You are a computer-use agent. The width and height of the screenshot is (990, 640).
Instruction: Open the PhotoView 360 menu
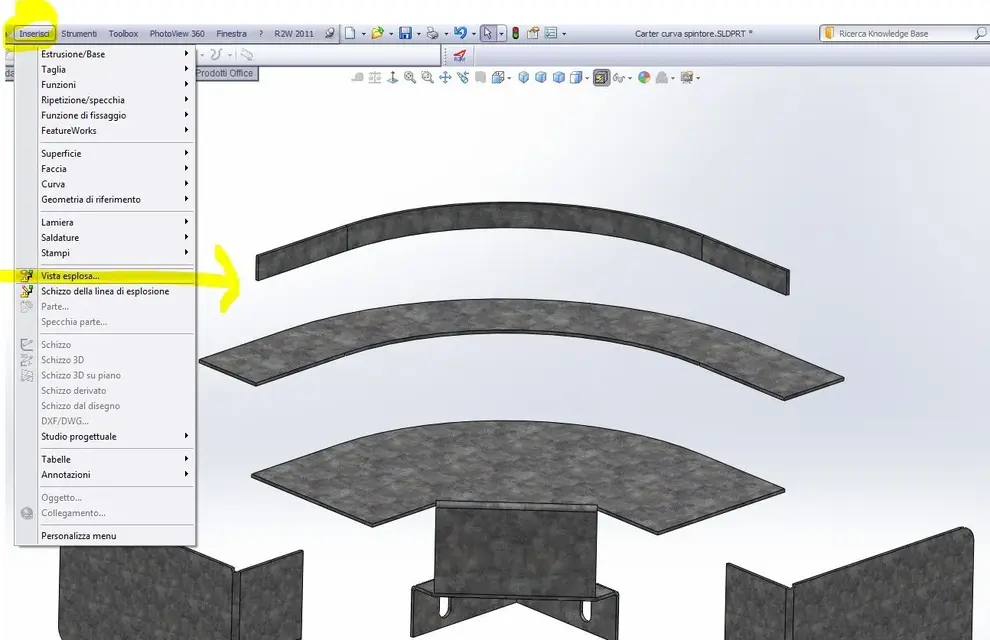click(177, 33)
